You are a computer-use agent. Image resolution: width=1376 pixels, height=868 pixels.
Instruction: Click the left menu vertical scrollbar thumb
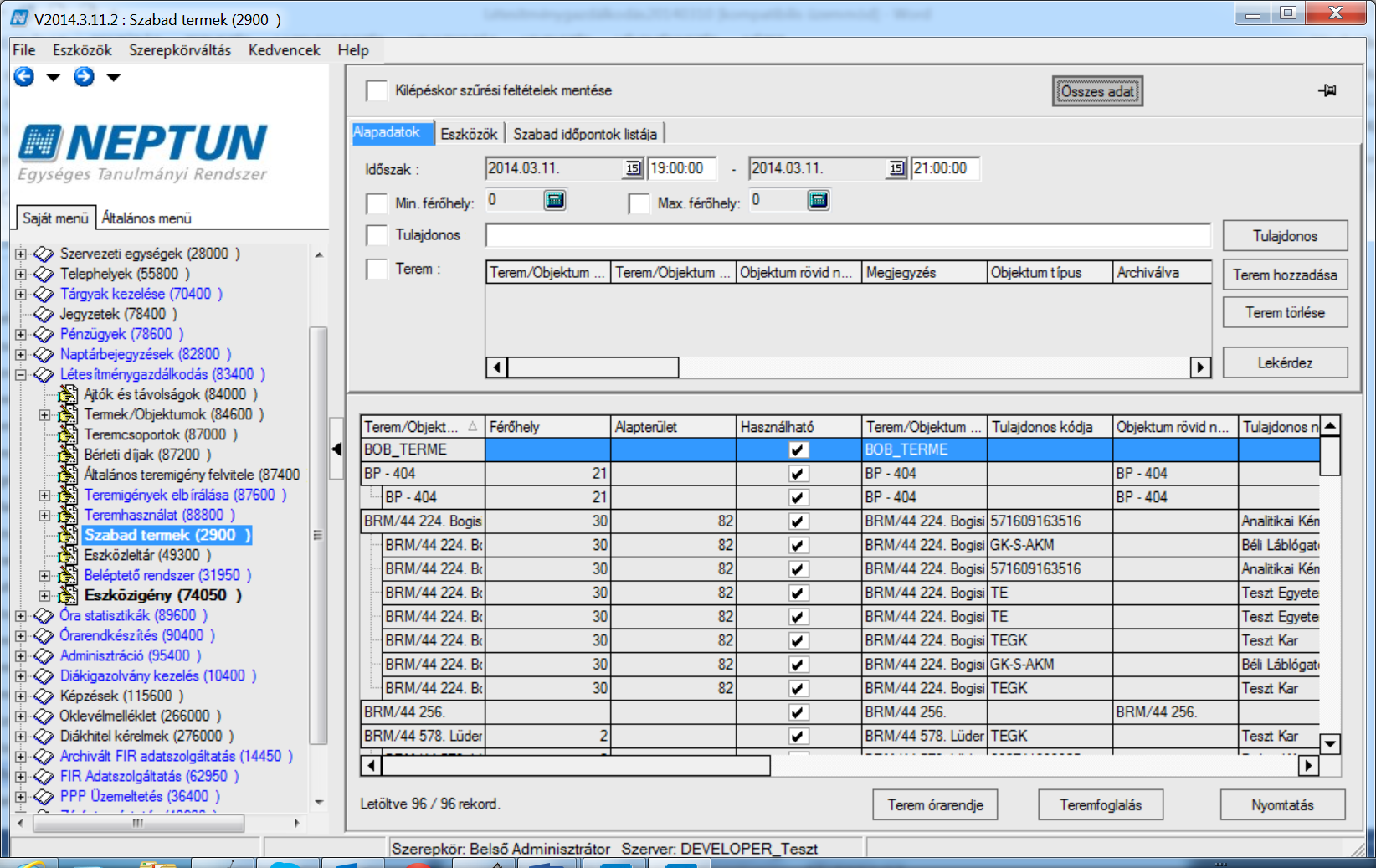[x=318, y=536]
